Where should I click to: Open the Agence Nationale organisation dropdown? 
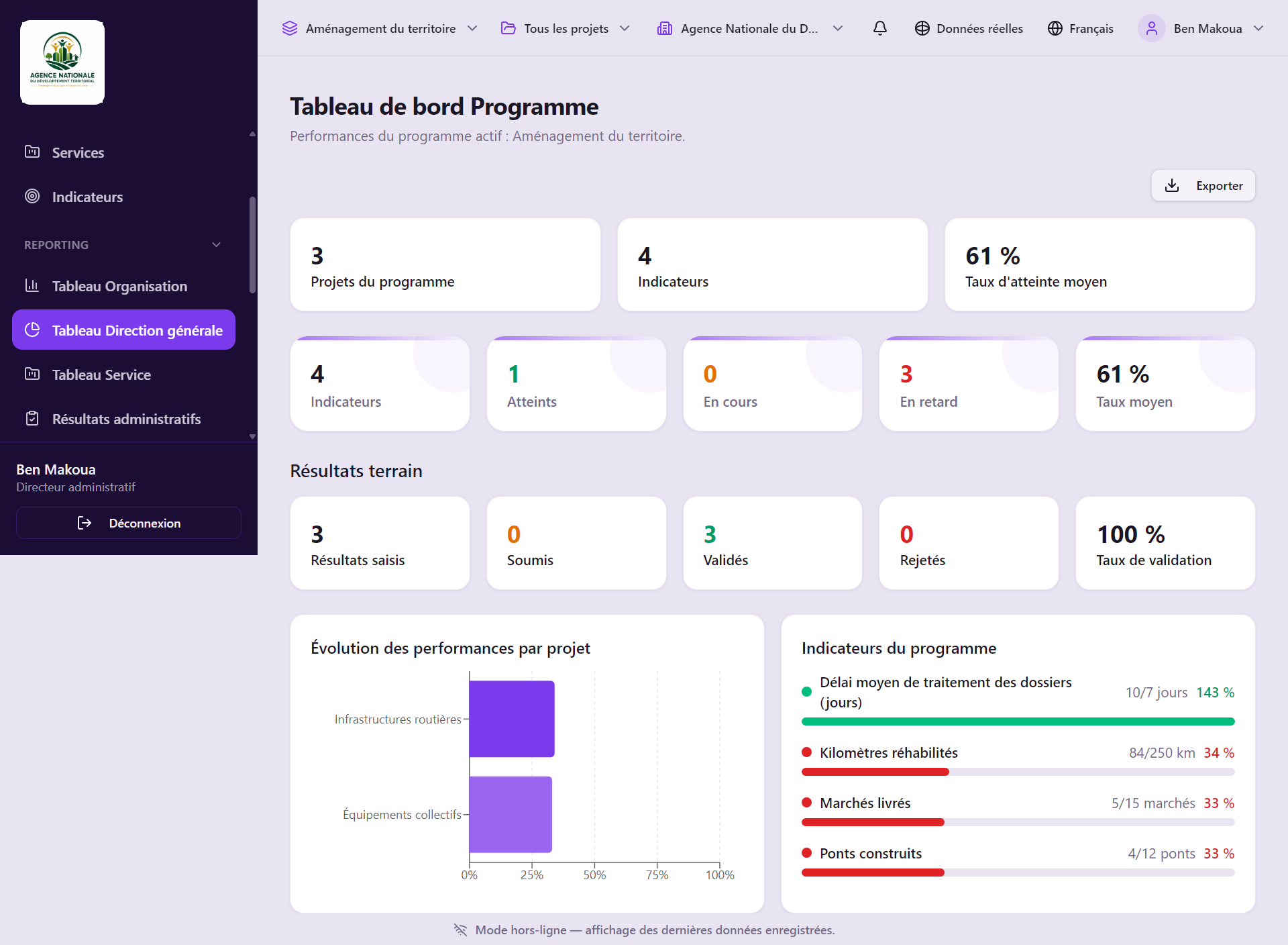coord(750,28)
